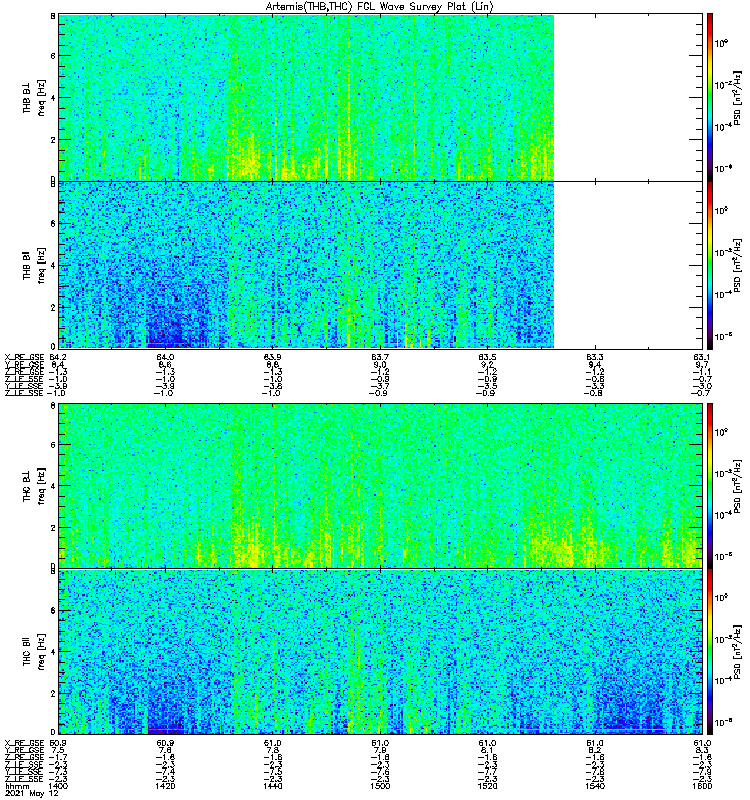Click the '1600' time tick label
Viewport: 750px width, 800px height.
click(x=702, y=786)
